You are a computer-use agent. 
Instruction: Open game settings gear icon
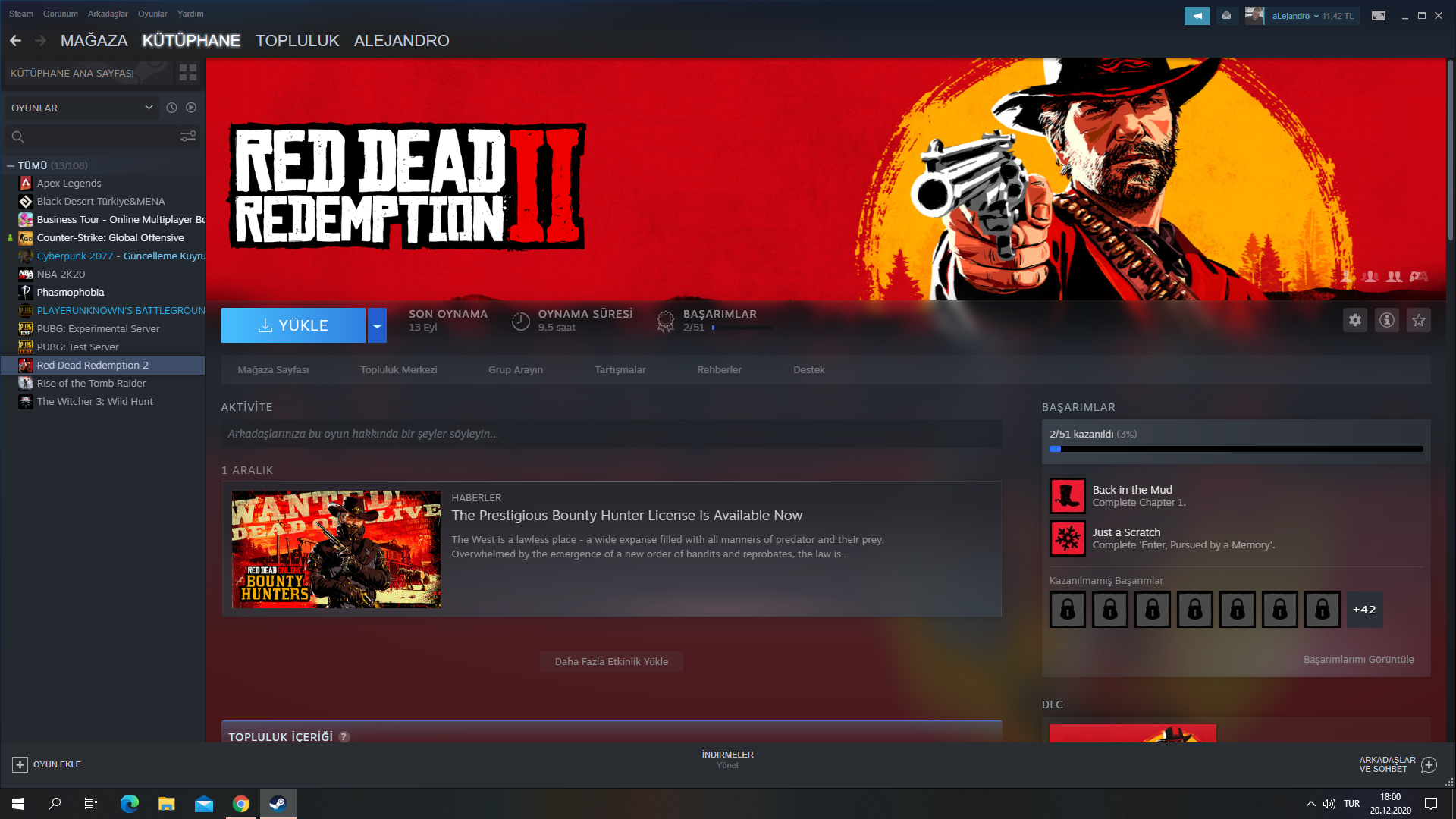coord(1355,320)
